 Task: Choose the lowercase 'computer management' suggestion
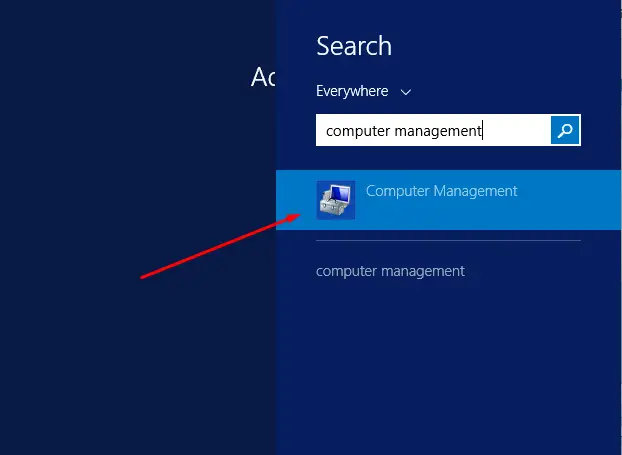(x=390, y=271)
